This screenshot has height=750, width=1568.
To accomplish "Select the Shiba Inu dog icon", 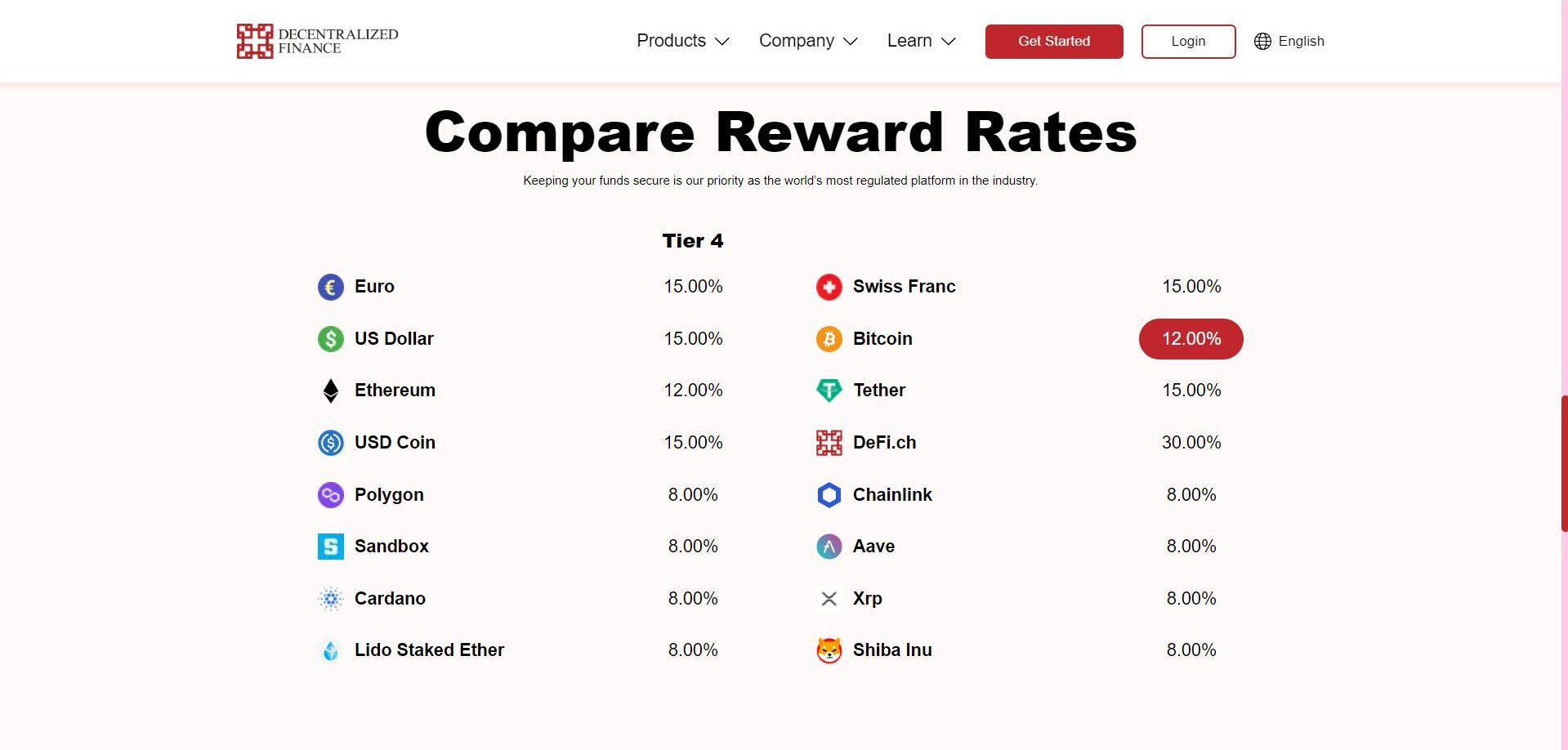I will click(x=829, y=650).
